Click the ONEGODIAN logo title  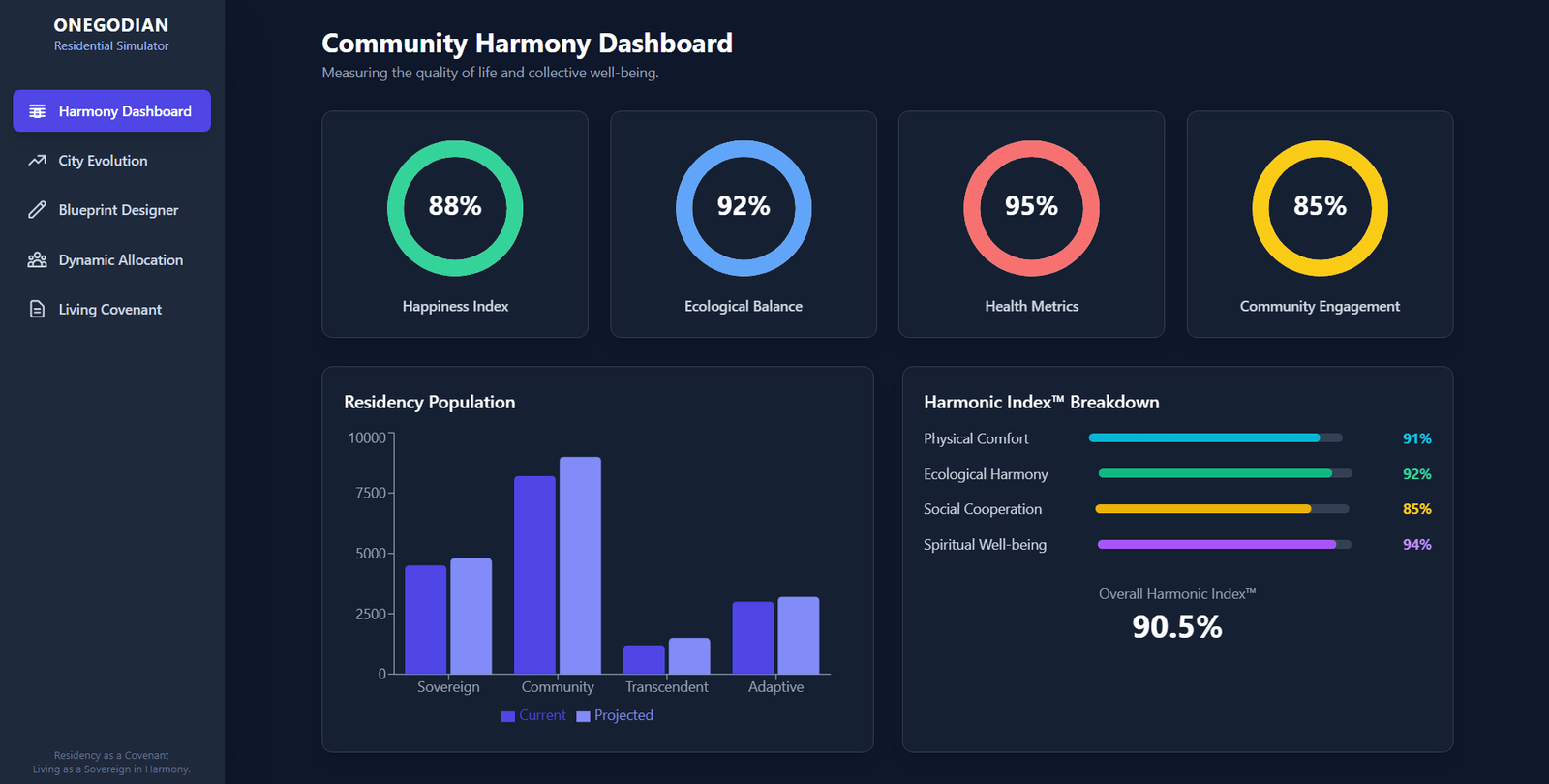110,25
